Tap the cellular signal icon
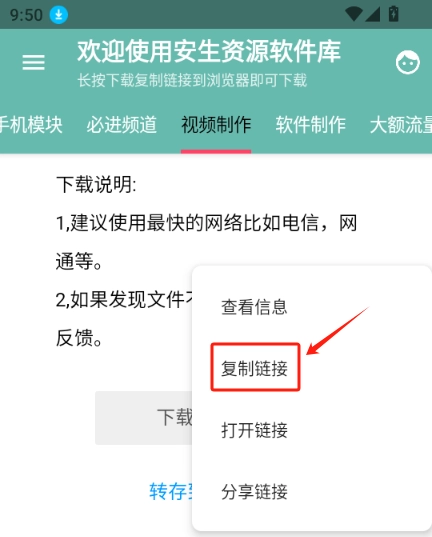 coord(372,14)
